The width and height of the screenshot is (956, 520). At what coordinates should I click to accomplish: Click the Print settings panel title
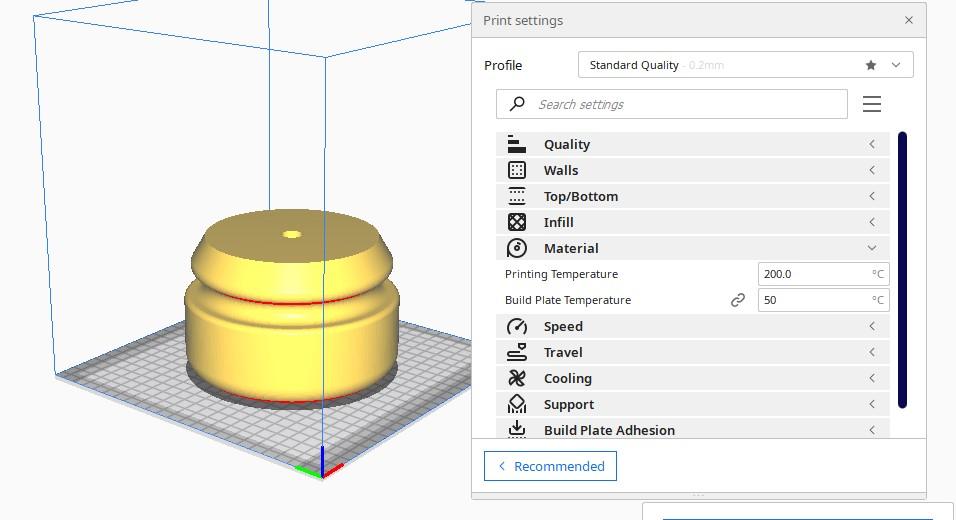point(523,20)
